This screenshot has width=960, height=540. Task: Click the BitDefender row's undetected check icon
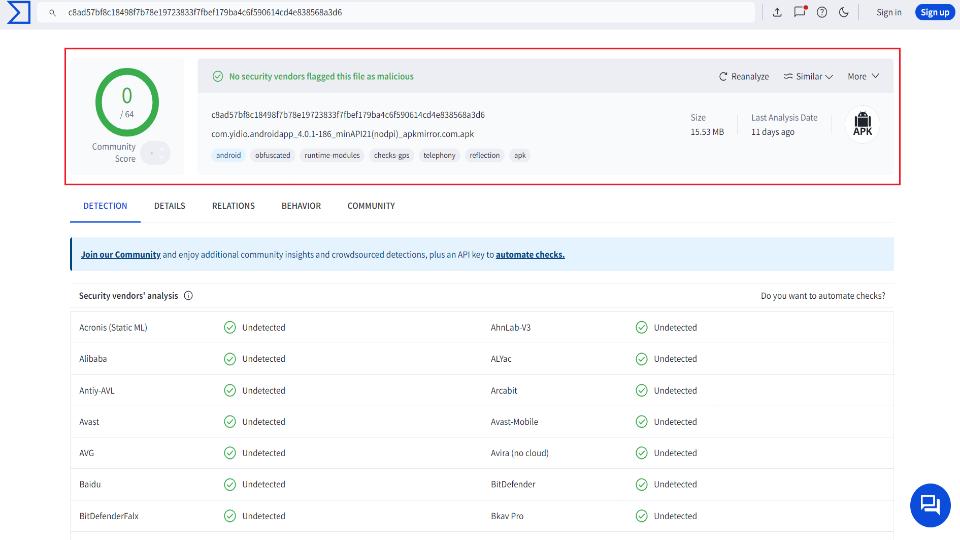(641, 484)
